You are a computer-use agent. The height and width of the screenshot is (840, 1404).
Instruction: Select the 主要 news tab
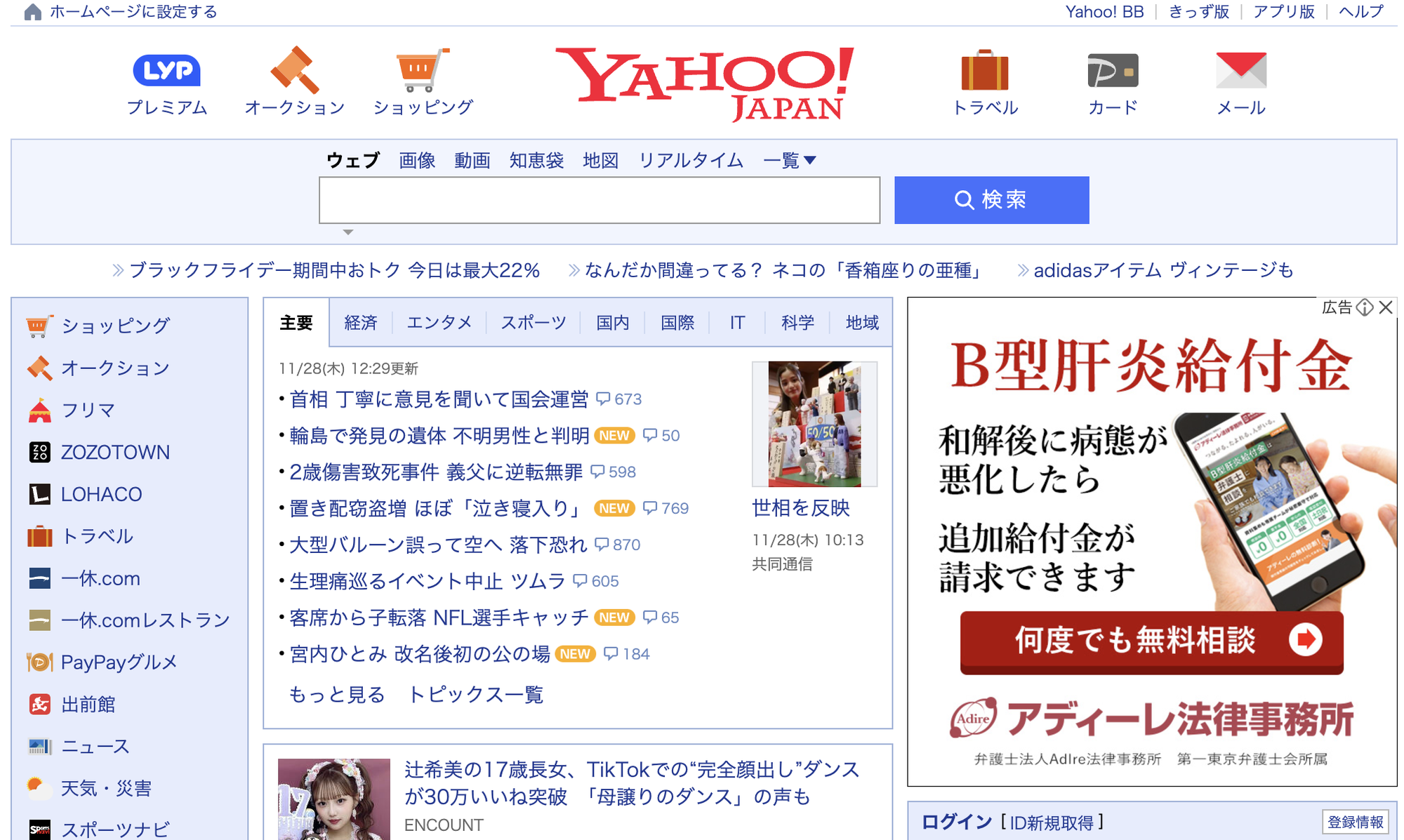point(296,323)
